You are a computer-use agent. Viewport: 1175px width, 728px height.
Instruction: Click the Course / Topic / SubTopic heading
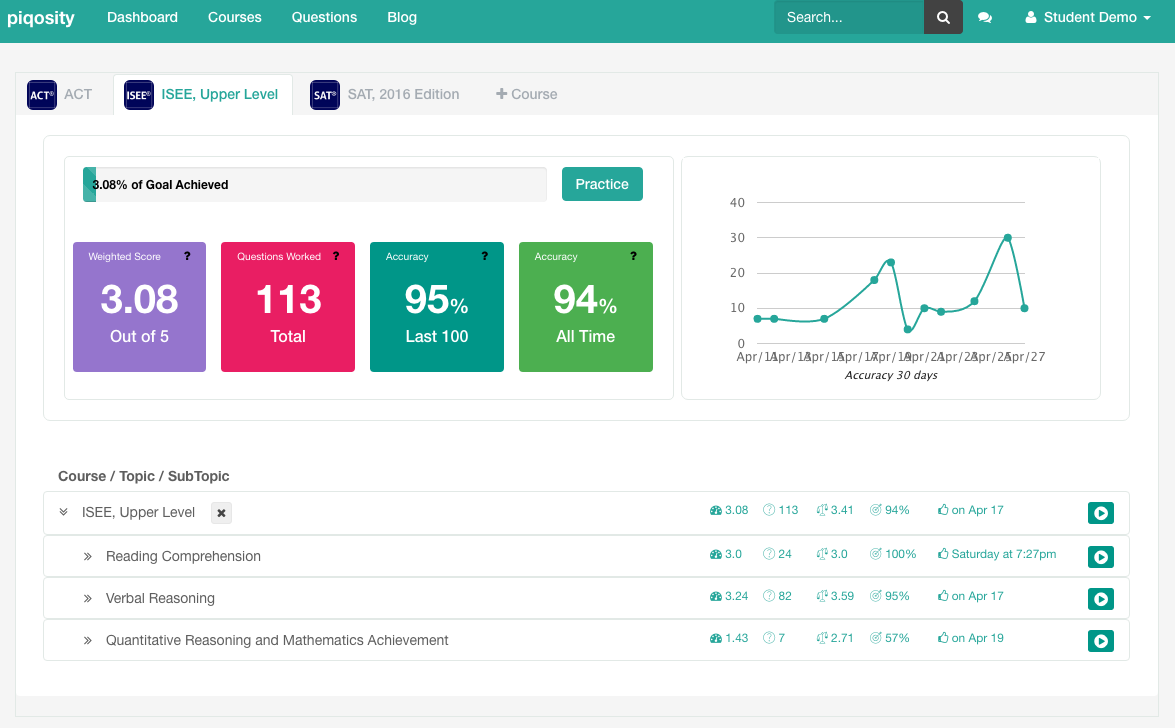[x=144, y=476]
